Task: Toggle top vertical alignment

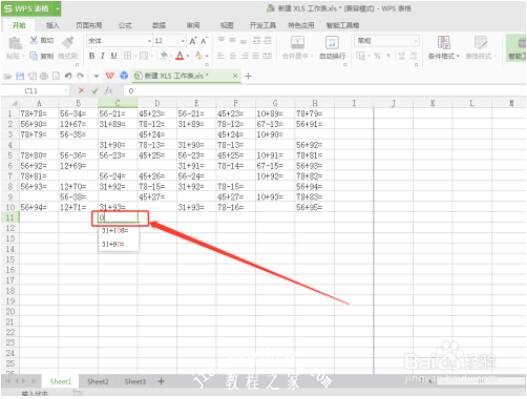Action: 221,40
